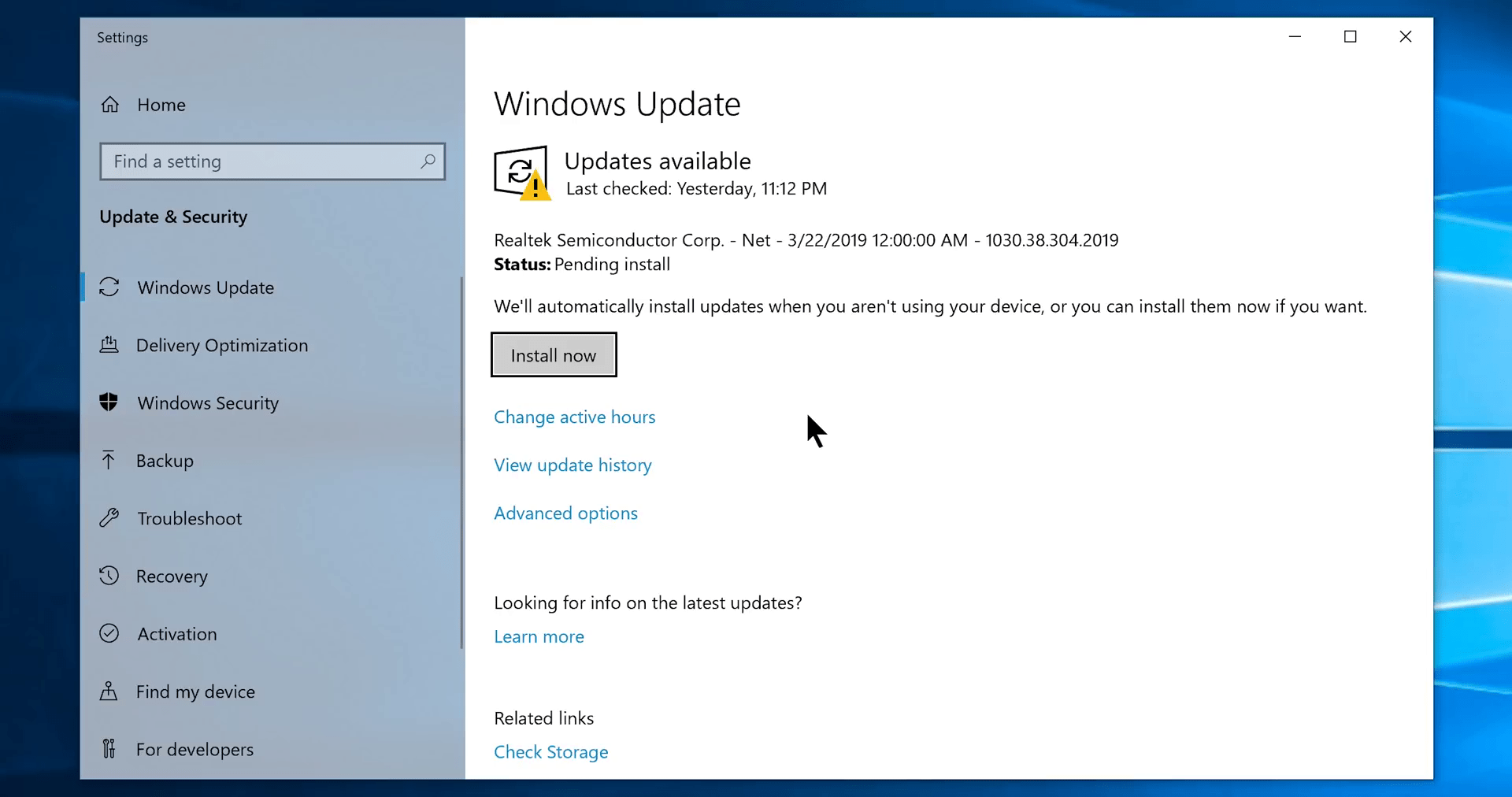
Task: Click the Windows Update page title
Action: 617,104
